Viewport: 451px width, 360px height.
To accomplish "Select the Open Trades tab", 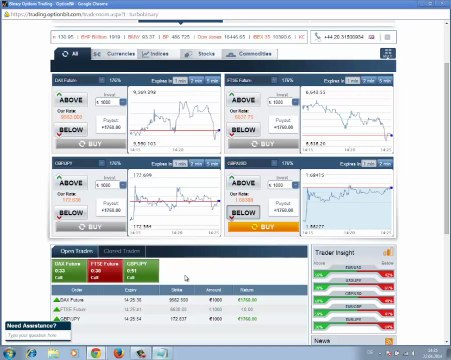I will (76, 251).
